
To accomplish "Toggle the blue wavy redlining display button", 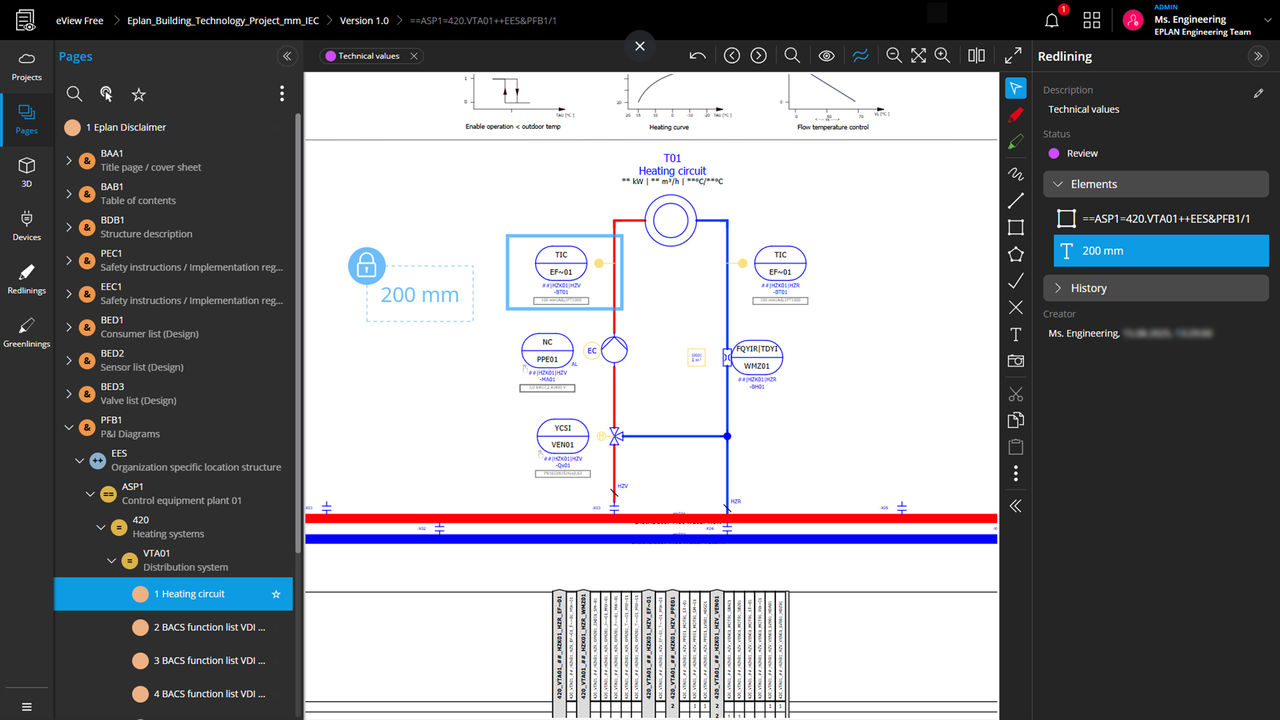I will pos(860,56).
